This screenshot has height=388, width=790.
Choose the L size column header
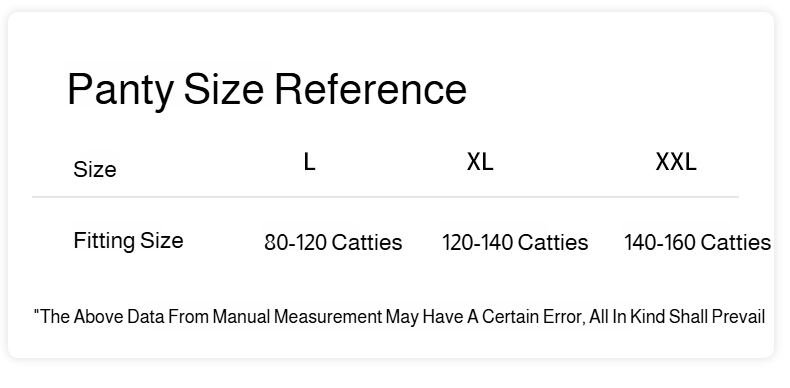(x=309, y=162)
